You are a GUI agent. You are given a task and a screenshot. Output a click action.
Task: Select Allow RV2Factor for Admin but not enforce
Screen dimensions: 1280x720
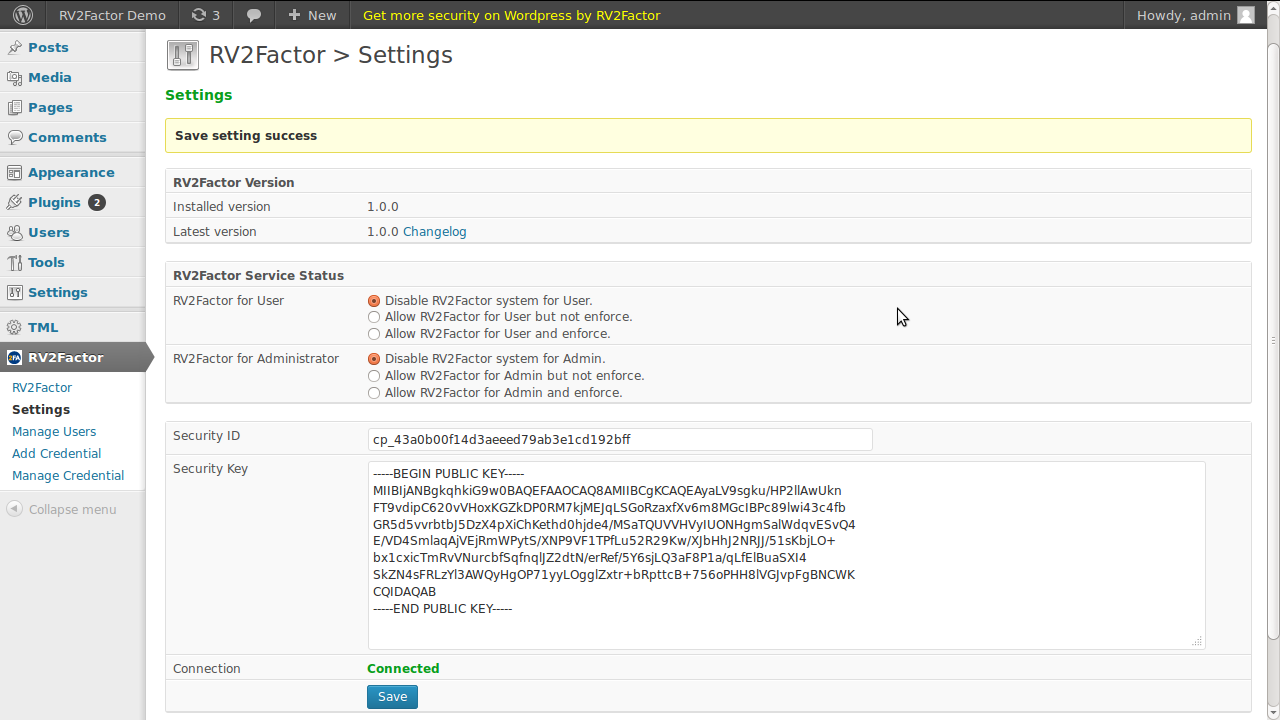click(374, 376)
